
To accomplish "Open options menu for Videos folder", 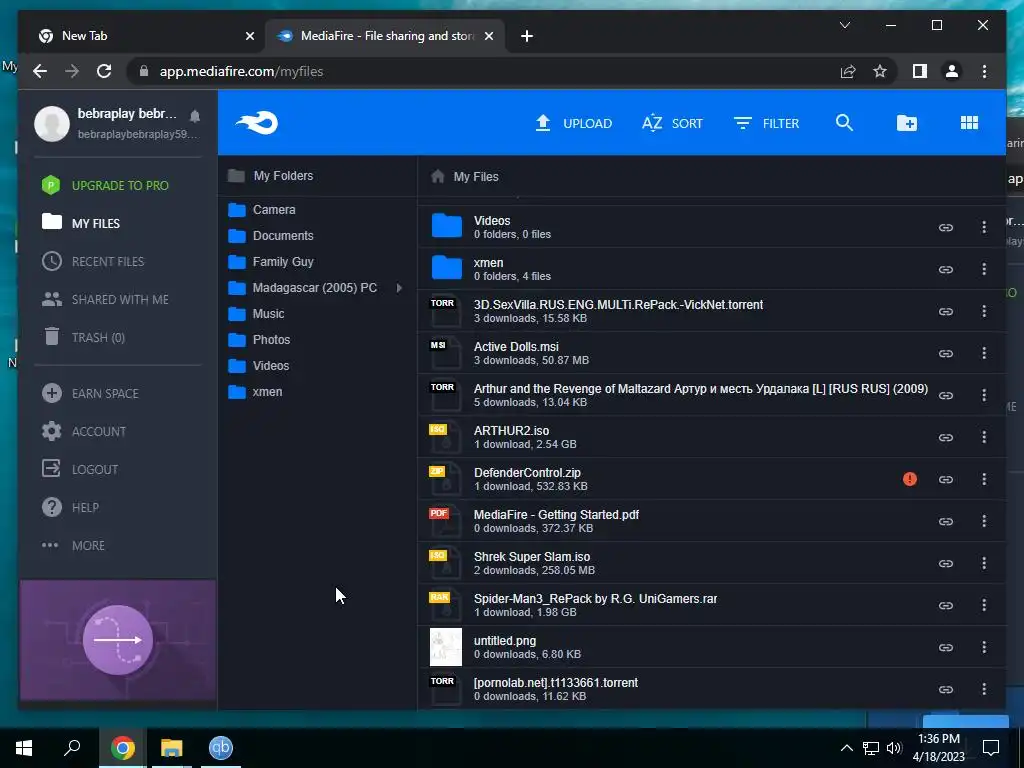I will pos(984,227).
